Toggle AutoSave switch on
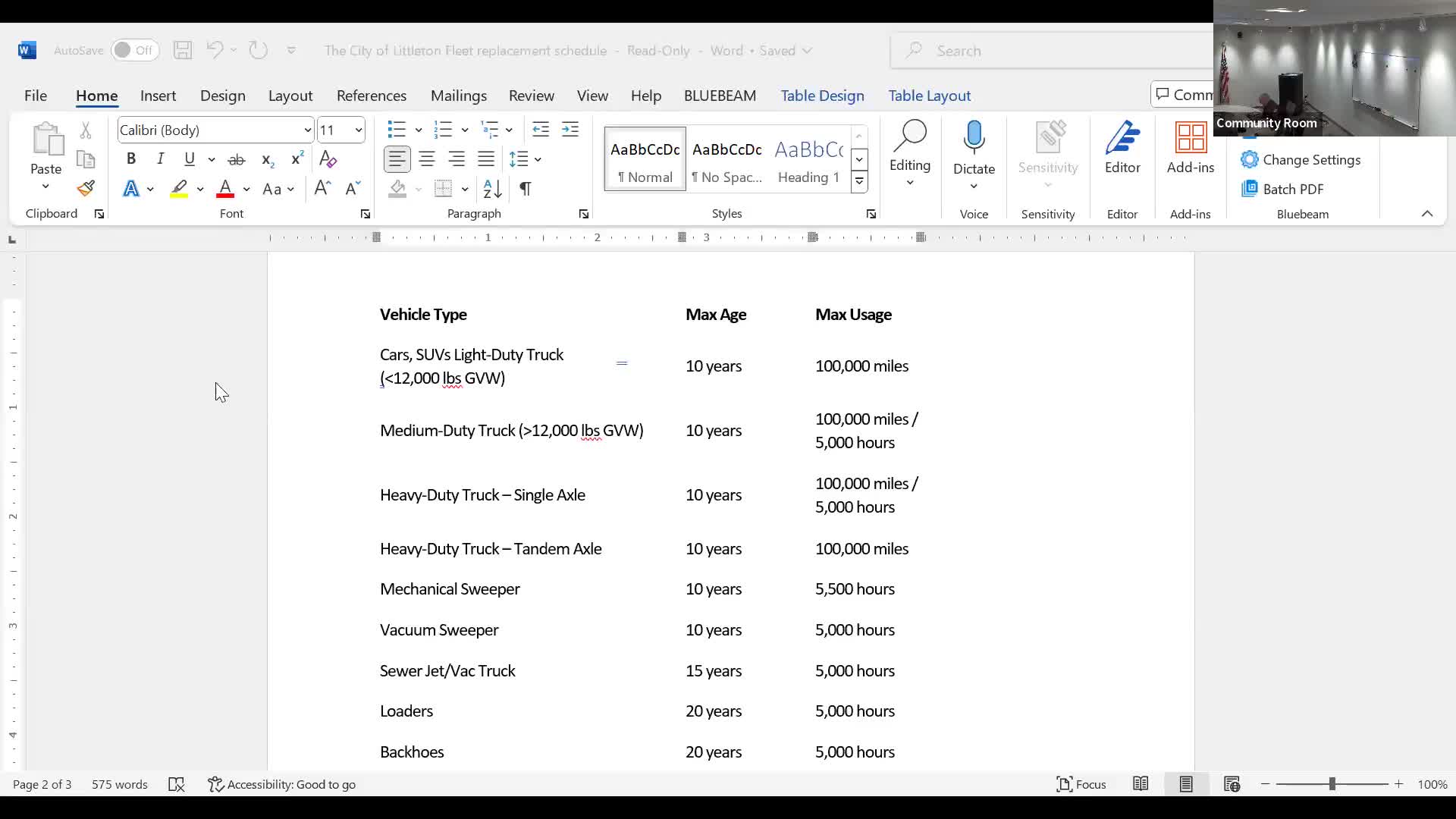The image size is (1456, 819). click(x=134, y=51)
